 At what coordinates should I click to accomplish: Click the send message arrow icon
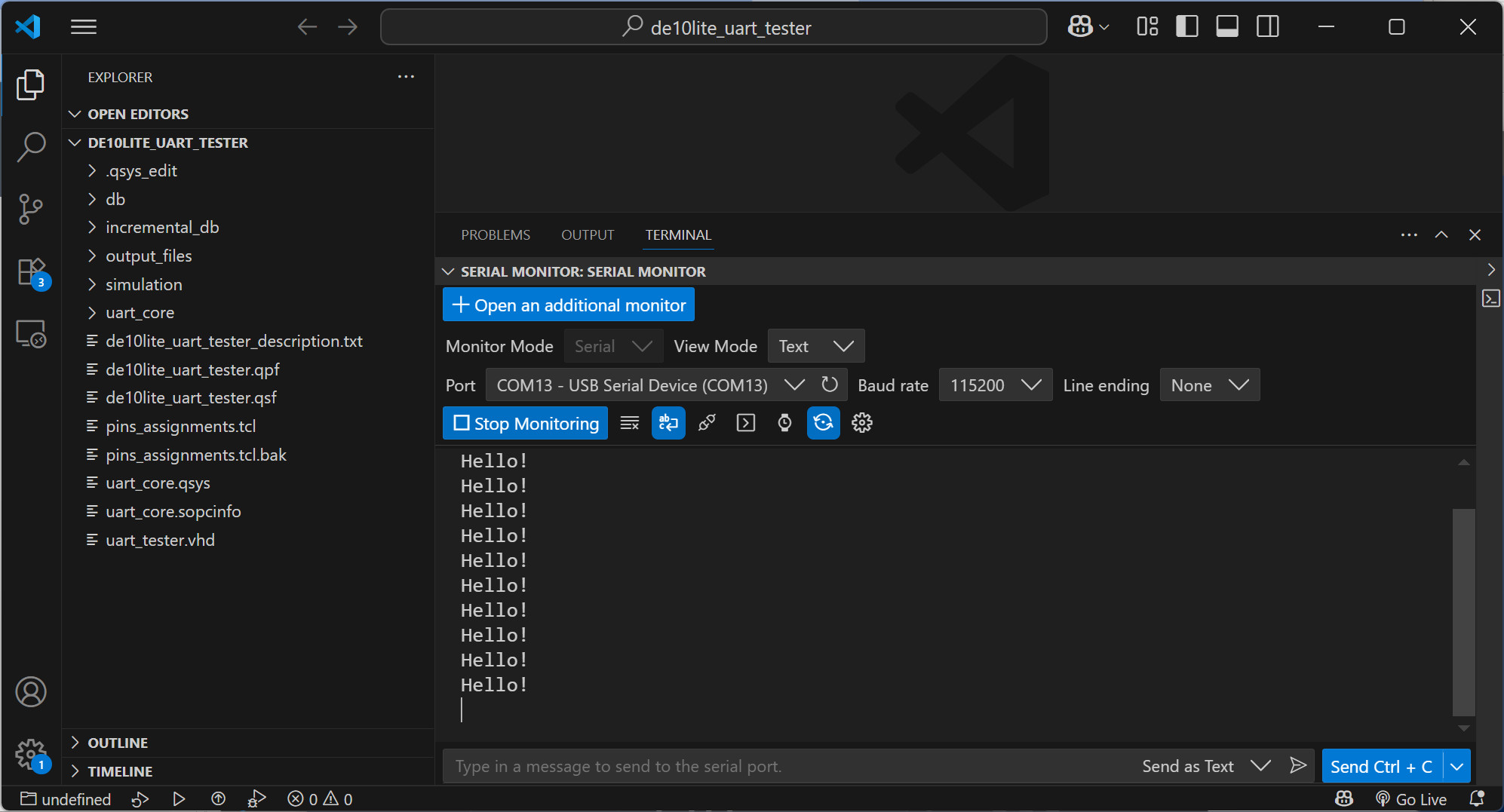pos(1297,766)
